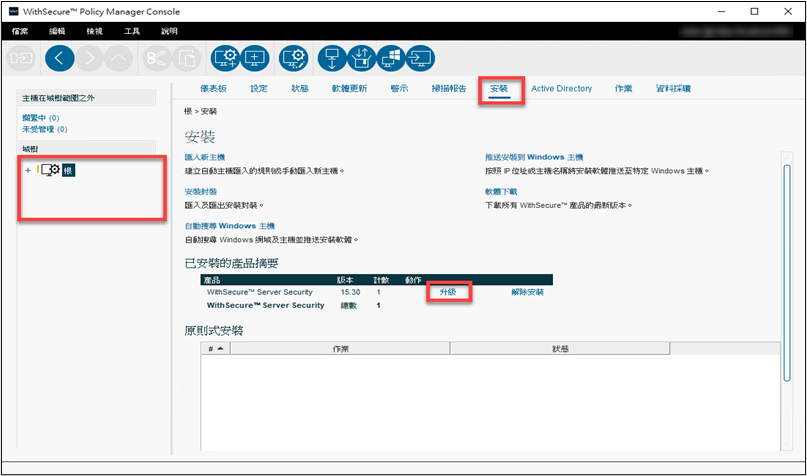This screenshot has height=476, width=807.
Task: Switch to the Active Directory tab
Action: point(561,89)
